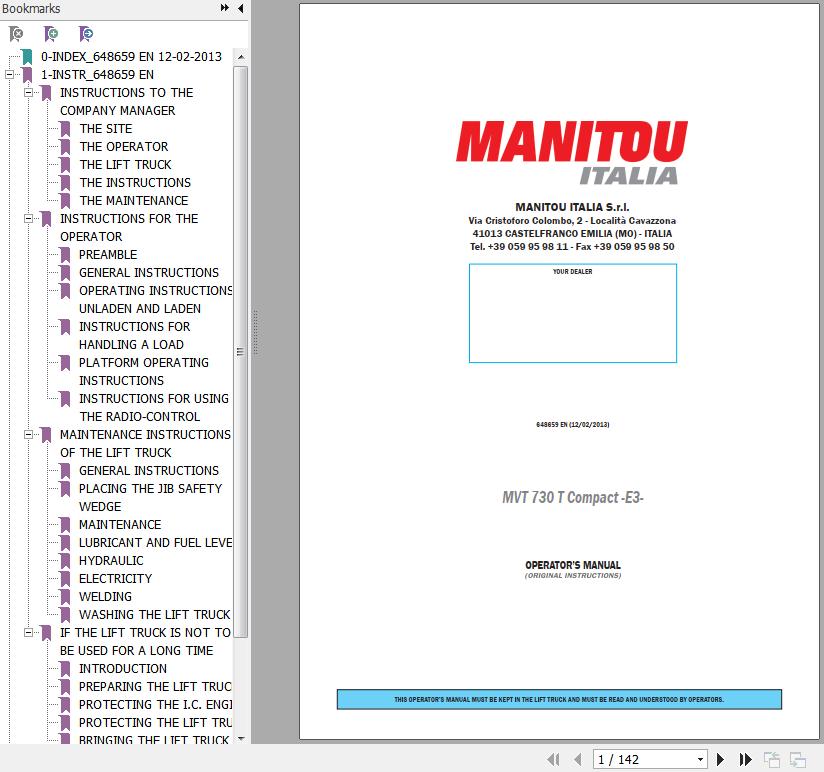The image size is (824, 772).
Task: Open LUBRICANT AND FUEL LEVELS bookmark
Action: (156, 543)
